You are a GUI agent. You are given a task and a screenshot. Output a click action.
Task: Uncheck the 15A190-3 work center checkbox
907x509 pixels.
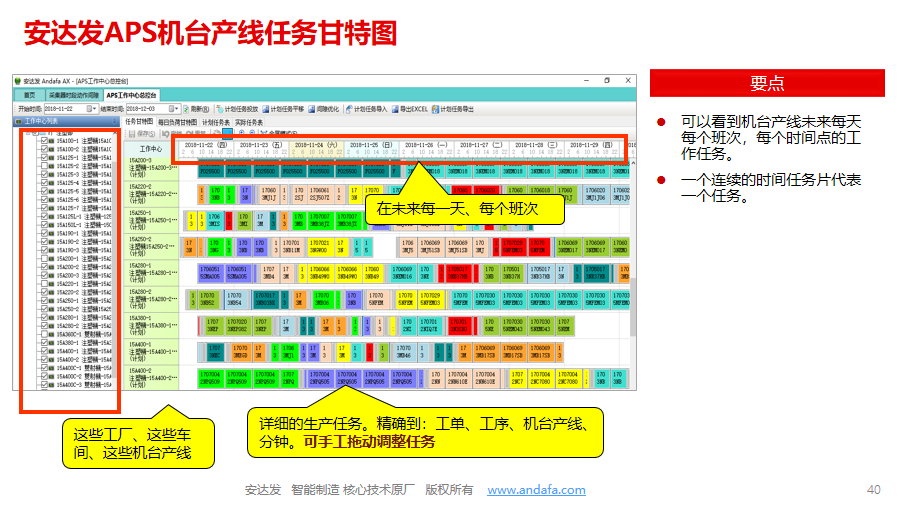pos(44,250)
